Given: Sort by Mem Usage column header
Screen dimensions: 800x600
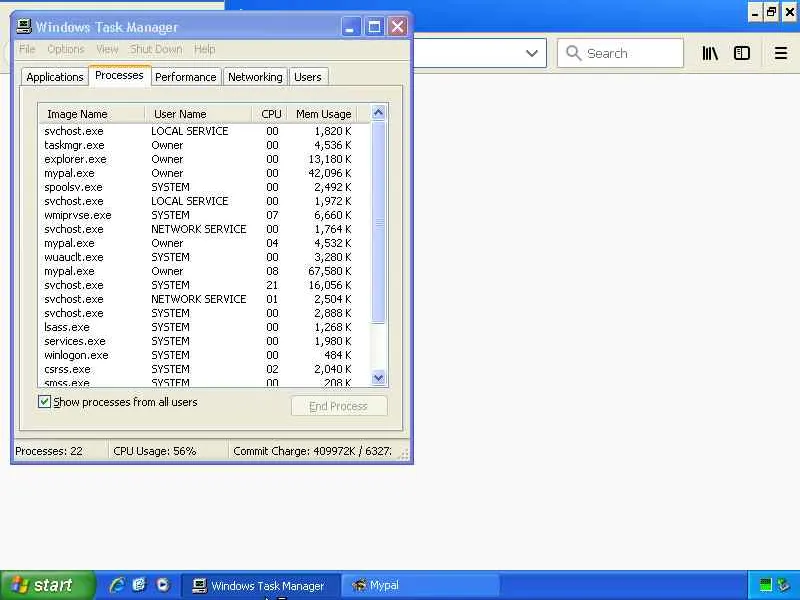Looking at the screenshot, I should pos(322,114).
